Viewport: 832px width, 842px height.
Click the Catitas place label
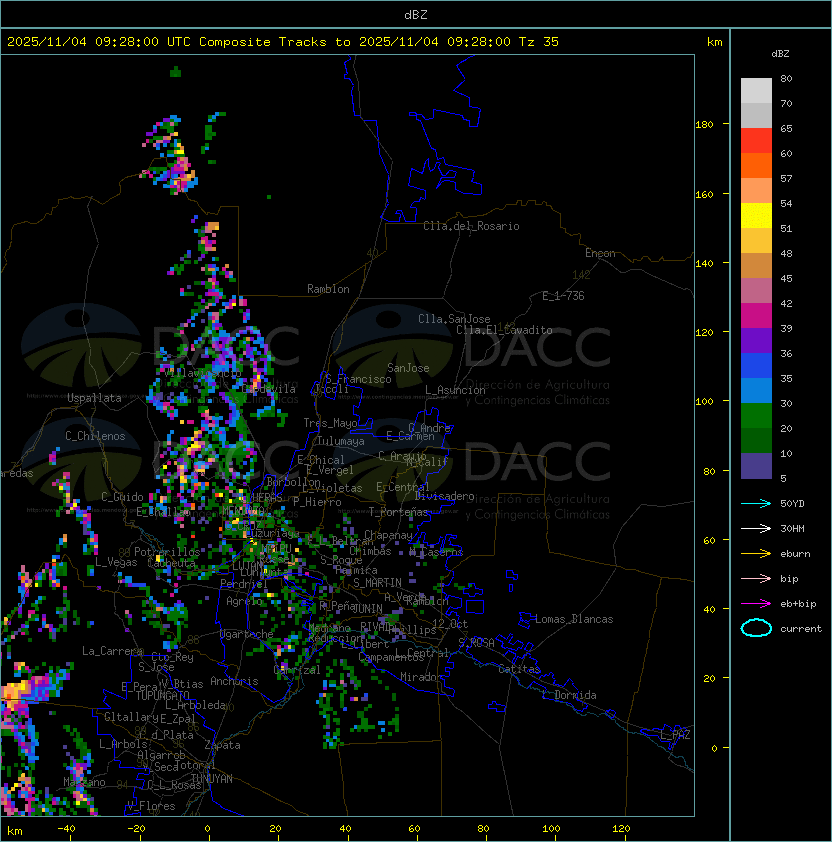click(519, 669)
